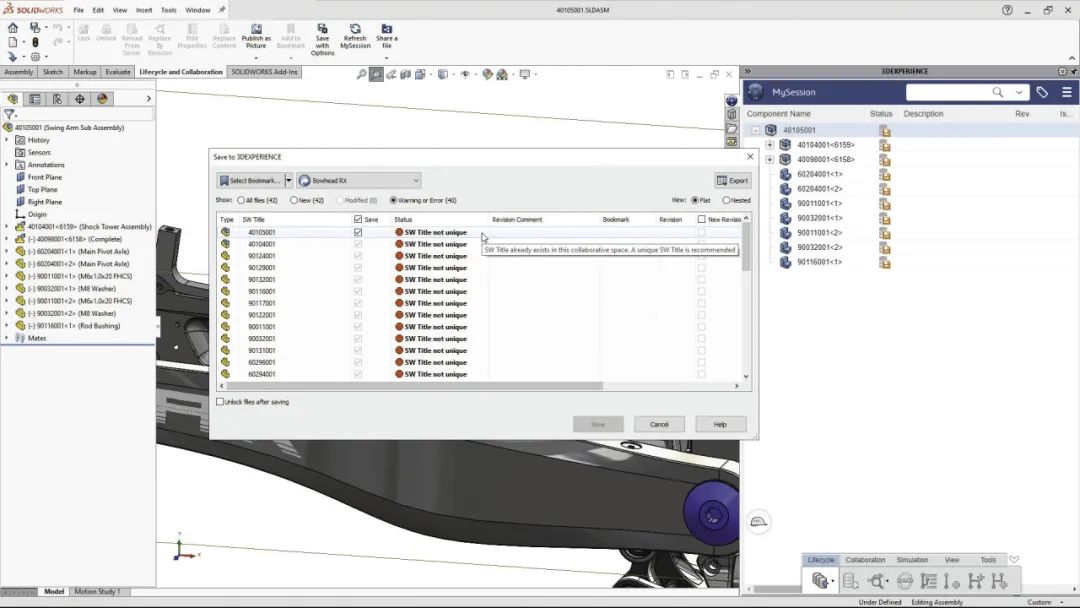Viewport: 1080px width, 608px height.
Task: Switch to the Evaluate tab
Action: pyautogui.click(x=118, y=72)
